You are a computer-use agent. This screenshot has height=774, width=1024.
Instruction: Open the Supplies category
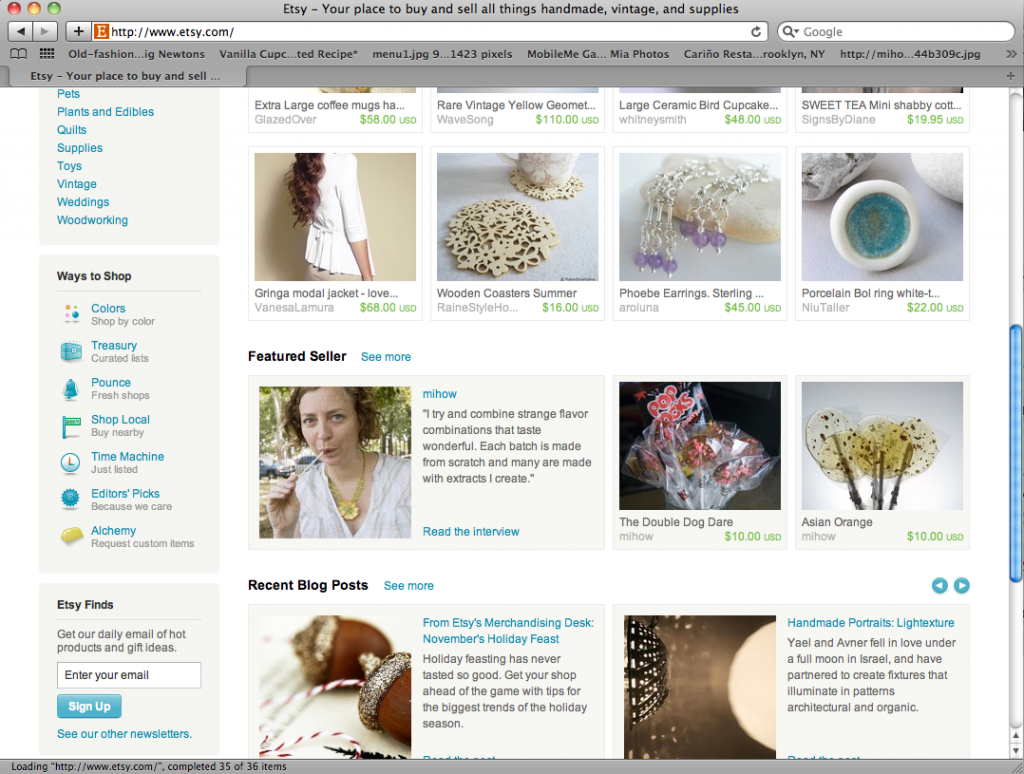click(80, 148)
